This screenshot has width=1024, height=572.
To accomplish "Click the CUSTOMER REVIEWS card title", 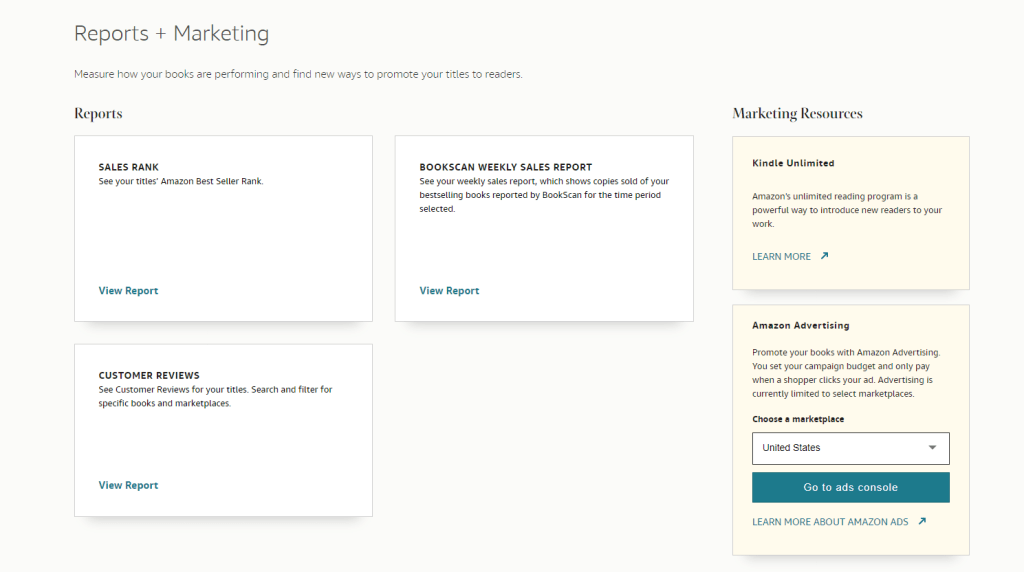I will click(x=149, y=376).
